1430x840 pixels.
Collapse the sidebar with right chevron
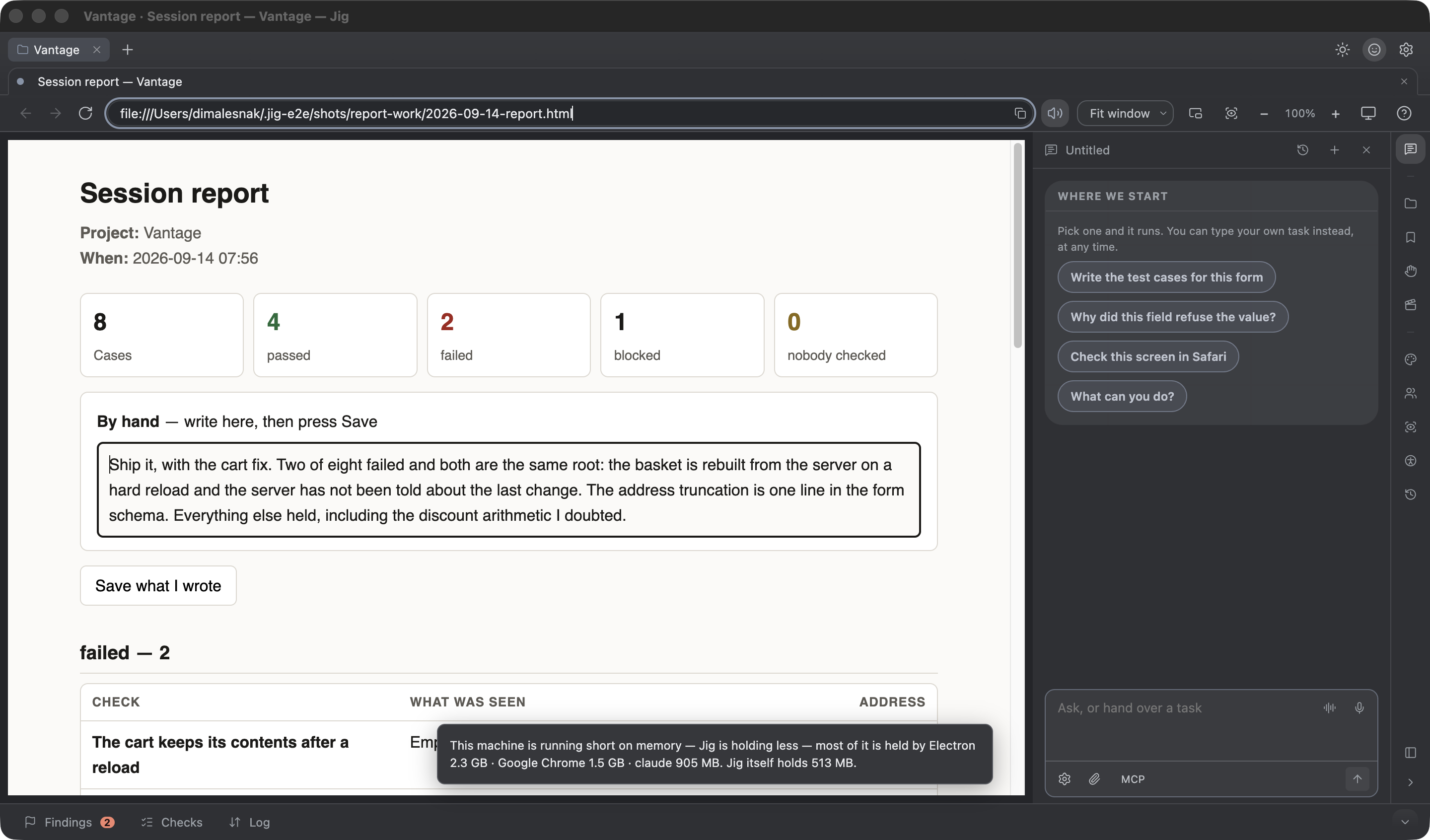[x=1411, y=783]
